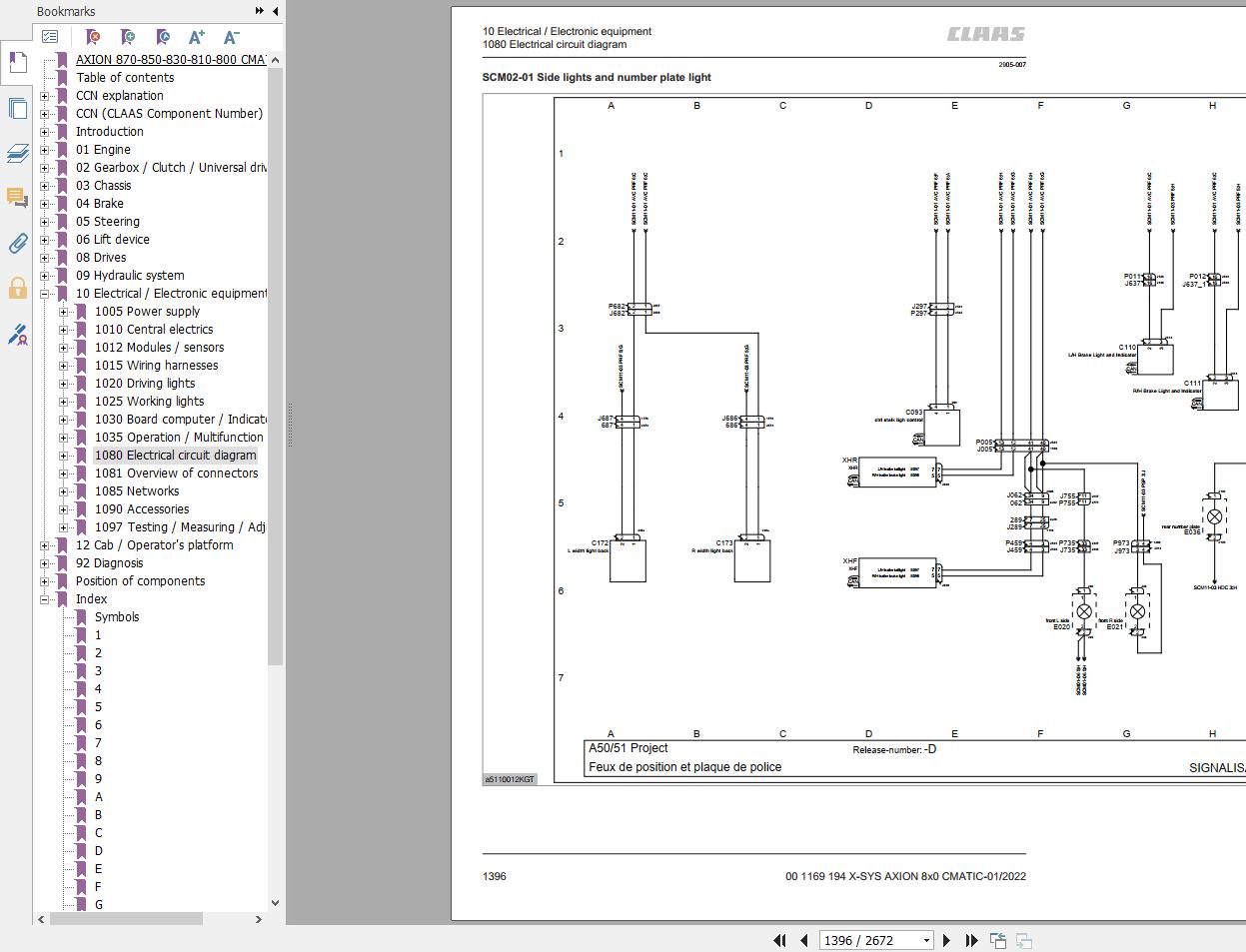Expand 04 Brake bookmark
The width and height of the screenshot is (1246, 952).
pos(45,204)
